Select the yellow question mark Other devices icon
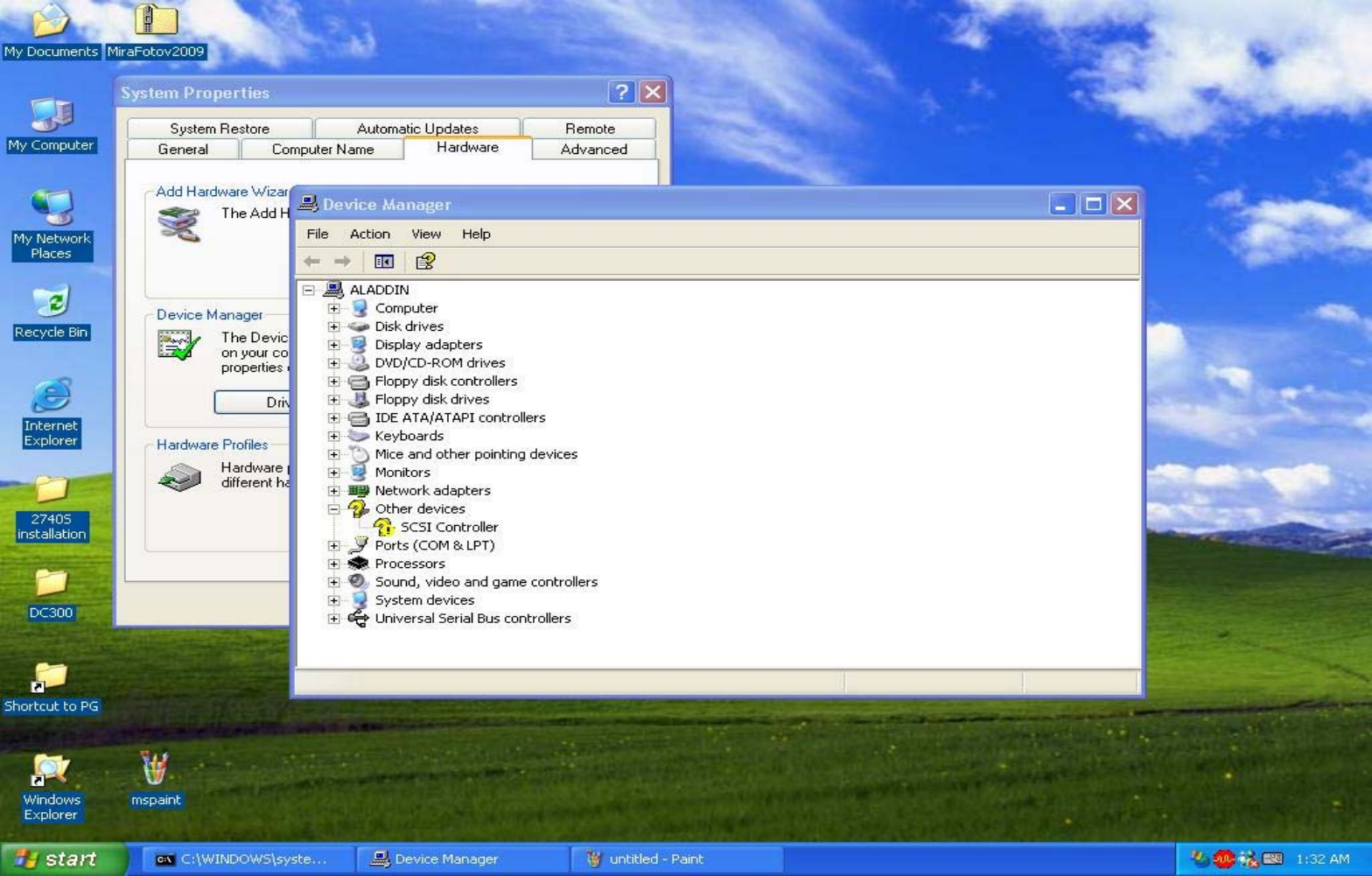Viewport: 1372px width, 876px height. (x=359, y=508)
